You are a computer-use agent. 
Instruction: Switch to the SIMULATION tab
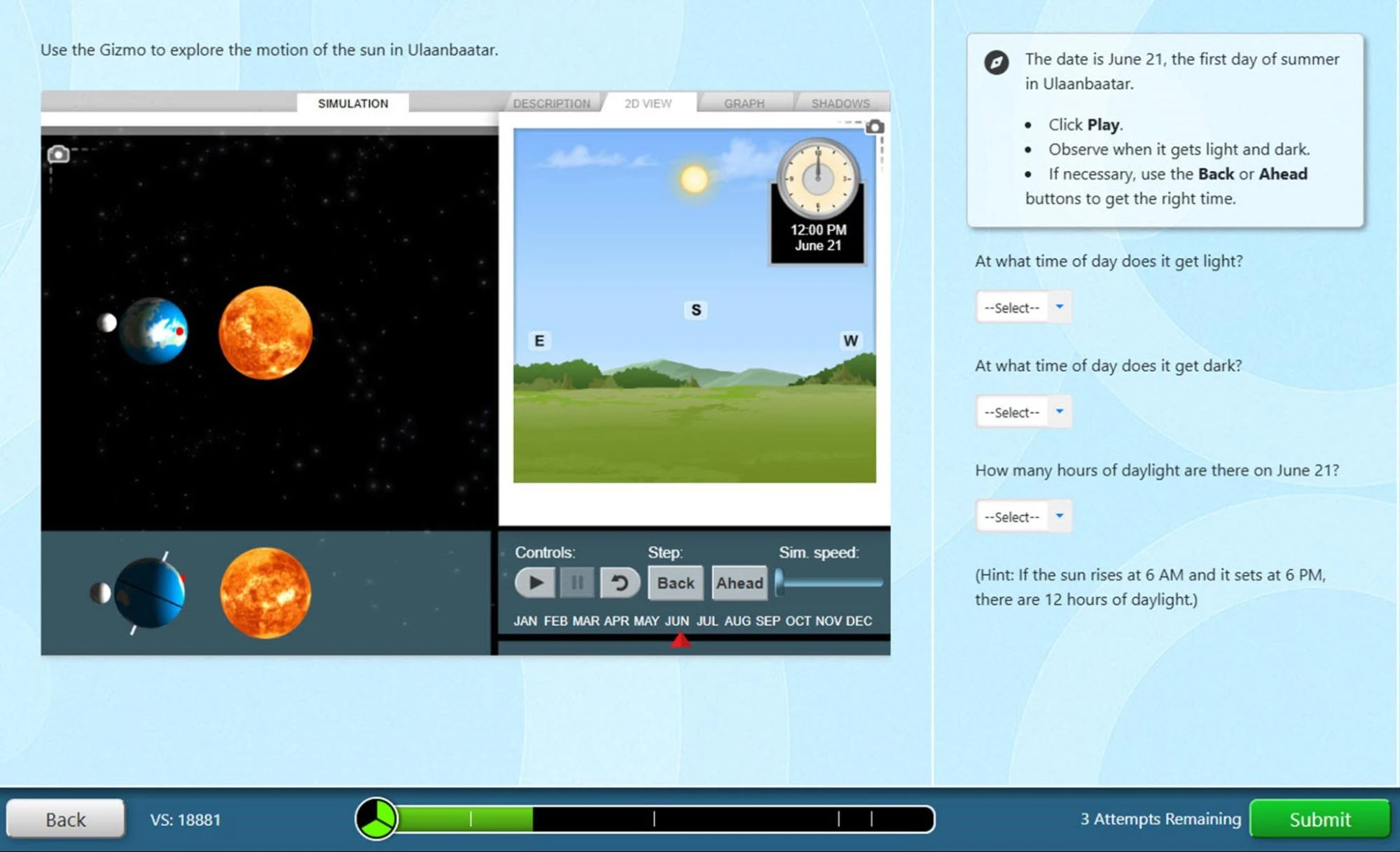pos(353,103)
